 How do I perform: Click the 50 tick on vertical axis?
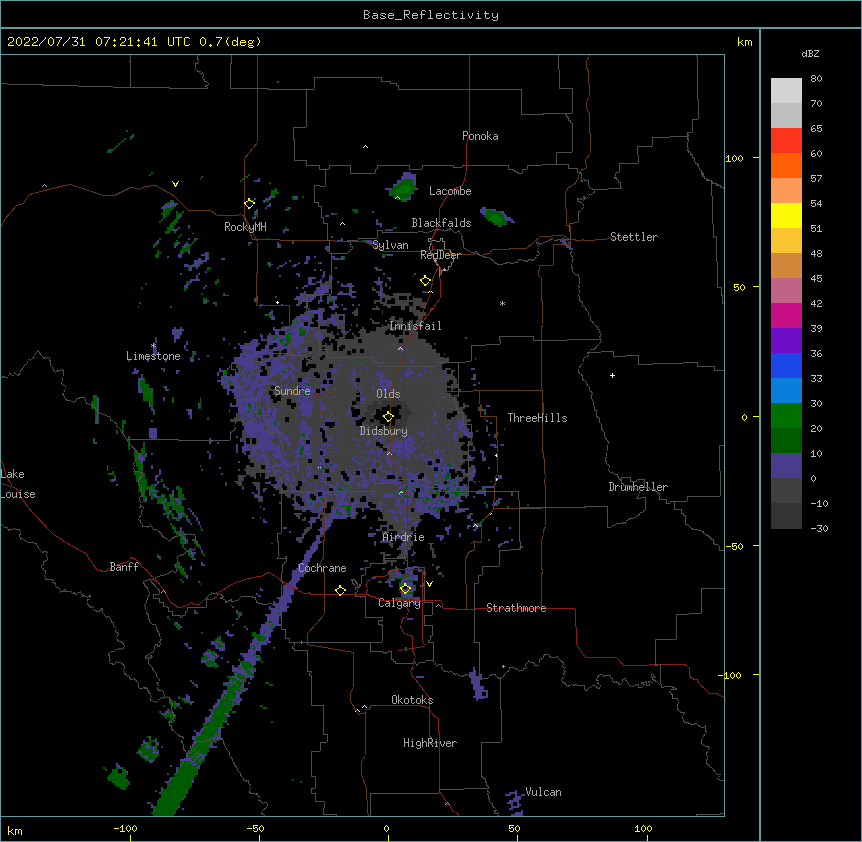coord(739,287)
